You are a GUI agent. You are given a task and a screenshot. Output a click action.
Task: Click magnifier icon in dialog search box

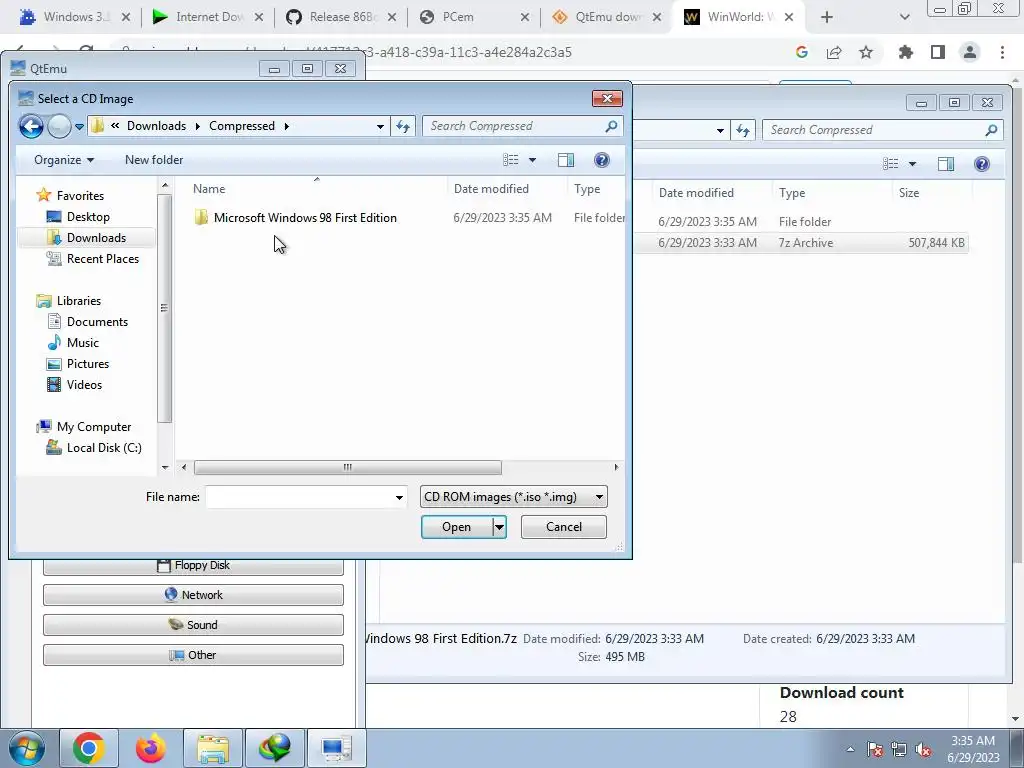pyautogui.click(x=611, y=126)
